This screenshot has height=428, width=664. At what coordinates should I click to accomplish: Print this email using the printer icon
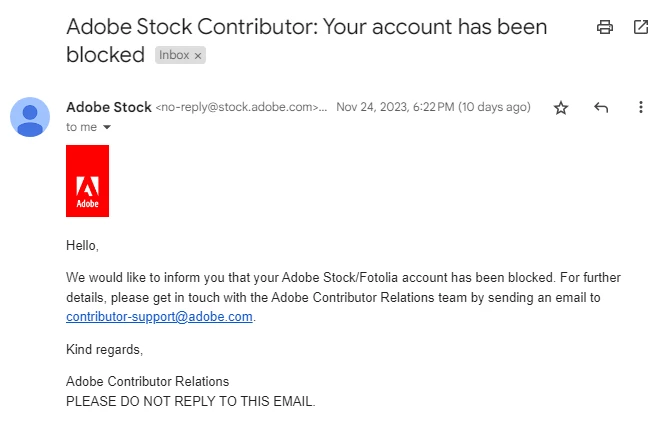(x=604, y=28)
